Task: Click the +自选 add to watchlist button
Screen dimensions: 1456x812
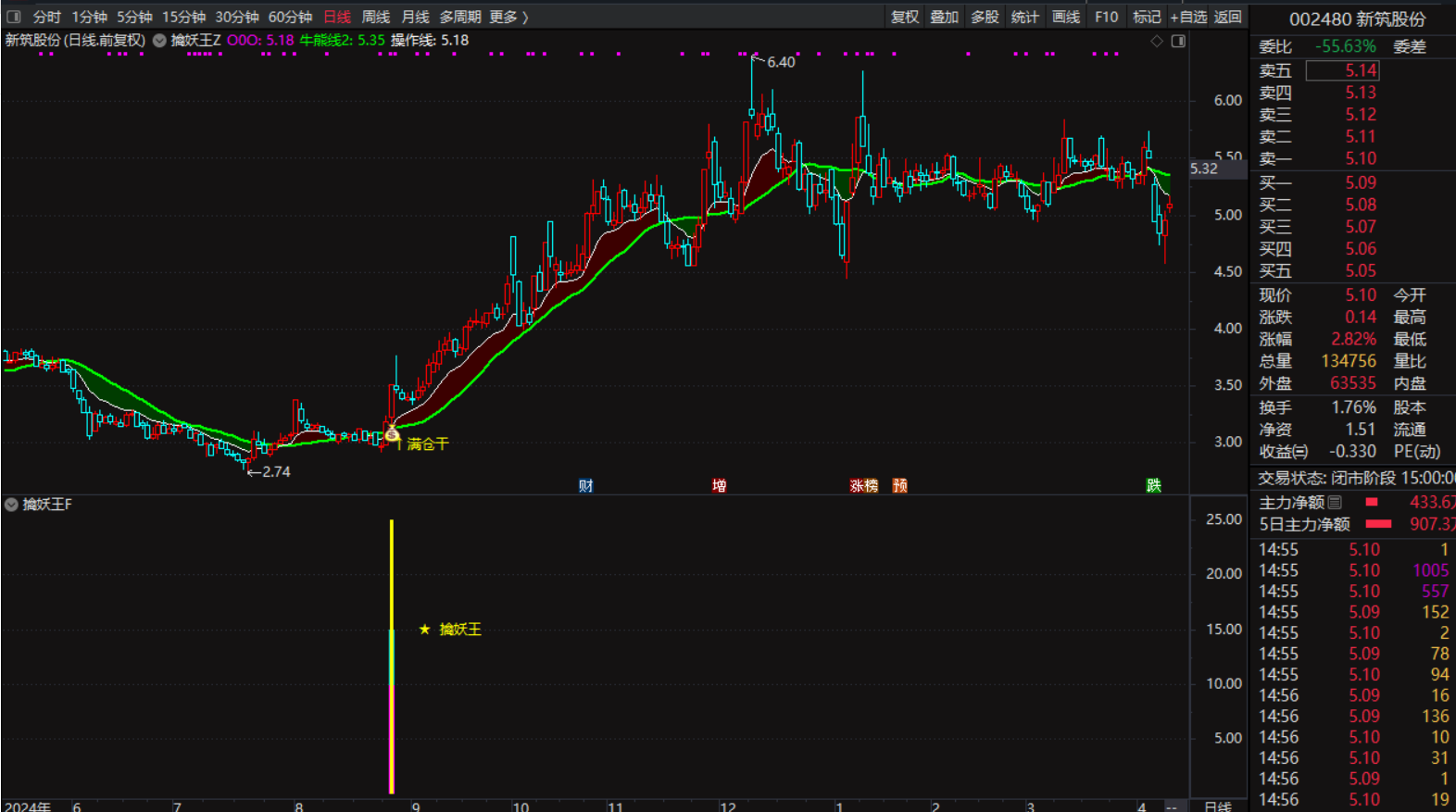Action: (x=1188, y=17)
